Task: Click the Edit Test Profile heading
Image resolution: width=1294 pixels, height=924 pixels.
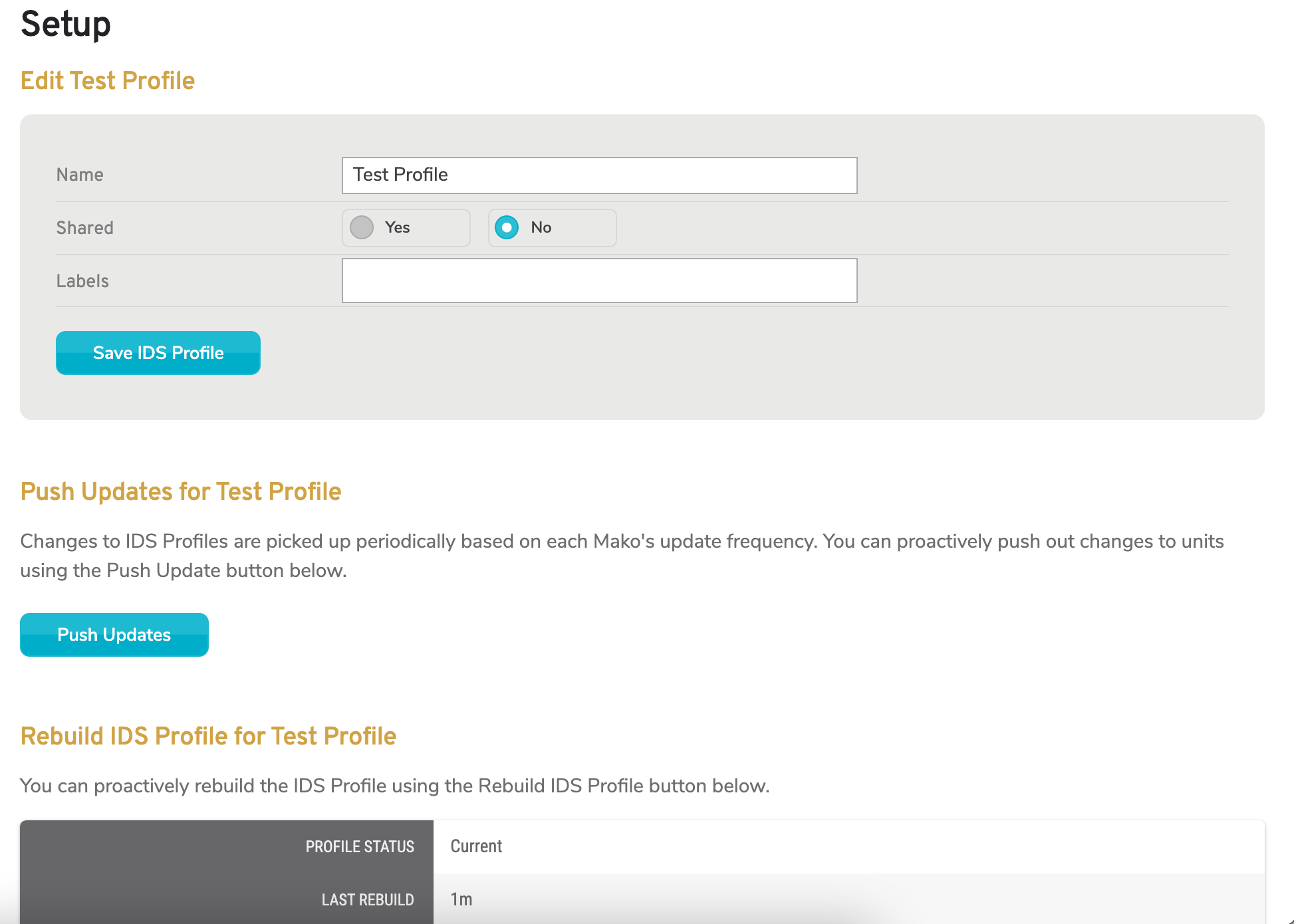Action: (x=108, y=80)
